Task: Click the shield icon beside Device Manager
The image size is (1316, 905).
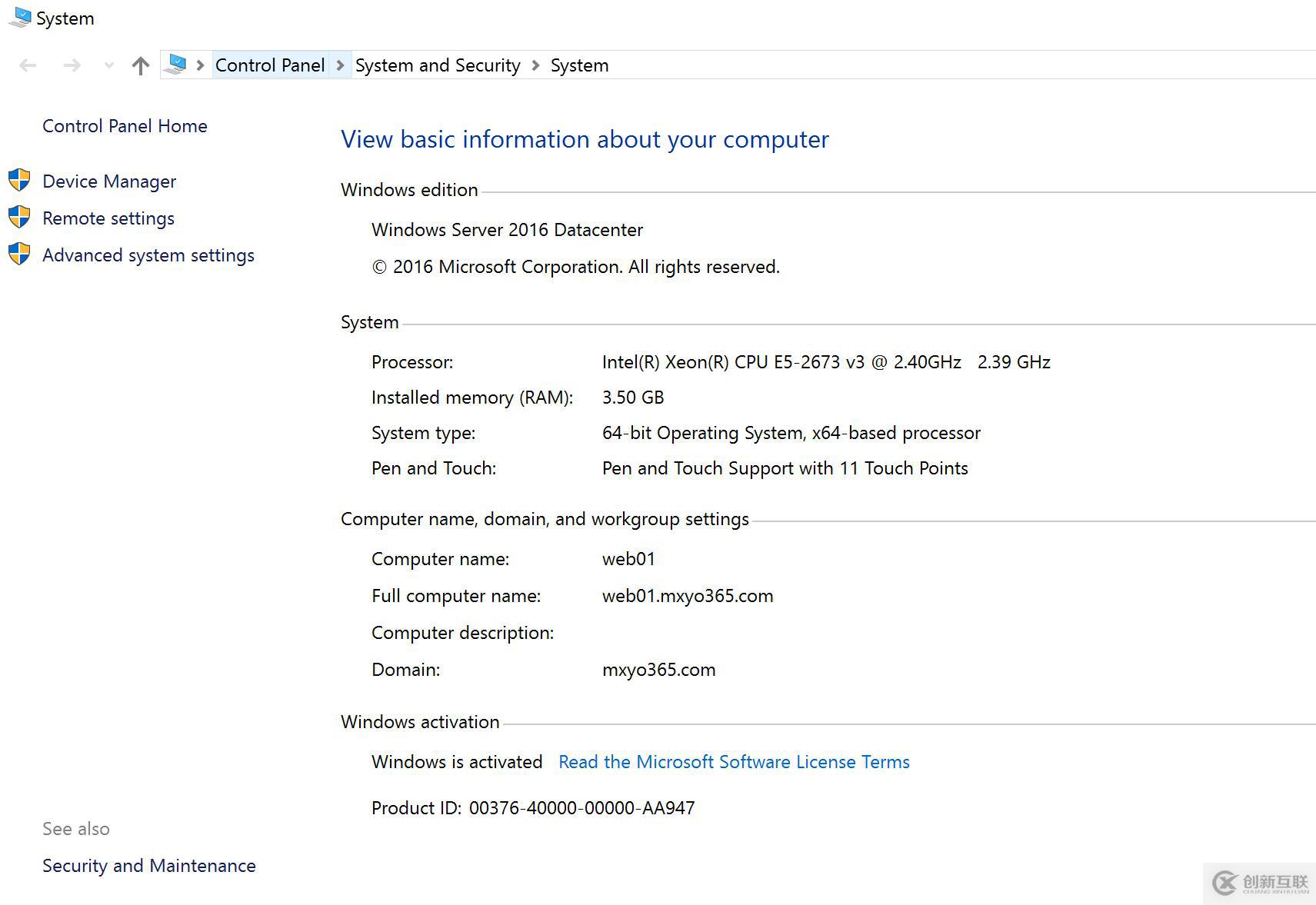Action: point(19,181)
